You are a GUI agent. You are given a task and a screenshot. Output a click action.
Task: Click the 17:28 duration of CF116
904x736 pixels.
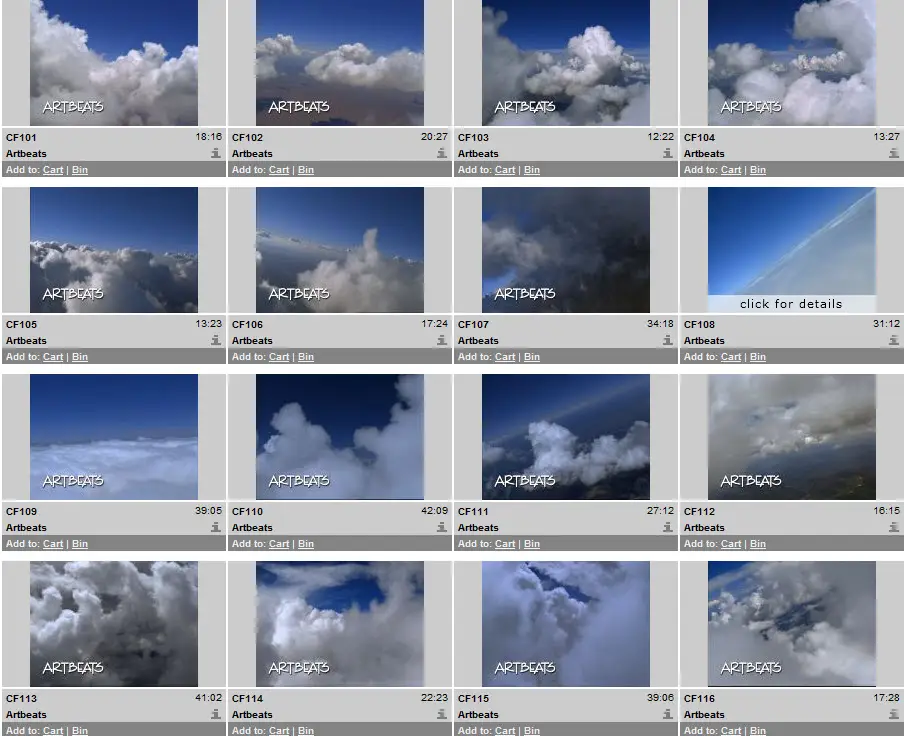coord(886,697)
